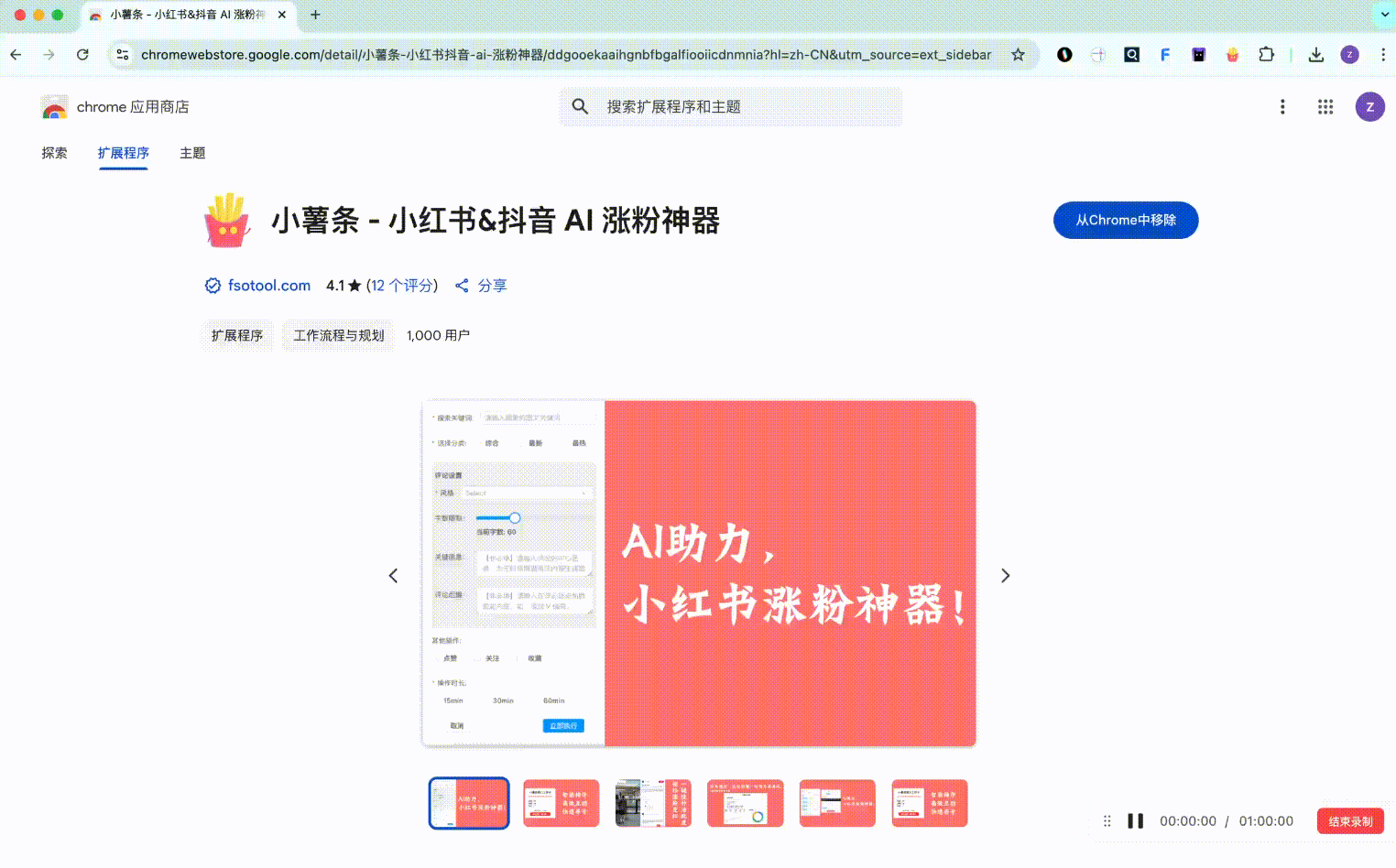Select the first screenshot thumbnail
This screenshot has width=1396, height=868.
point(469,804)
